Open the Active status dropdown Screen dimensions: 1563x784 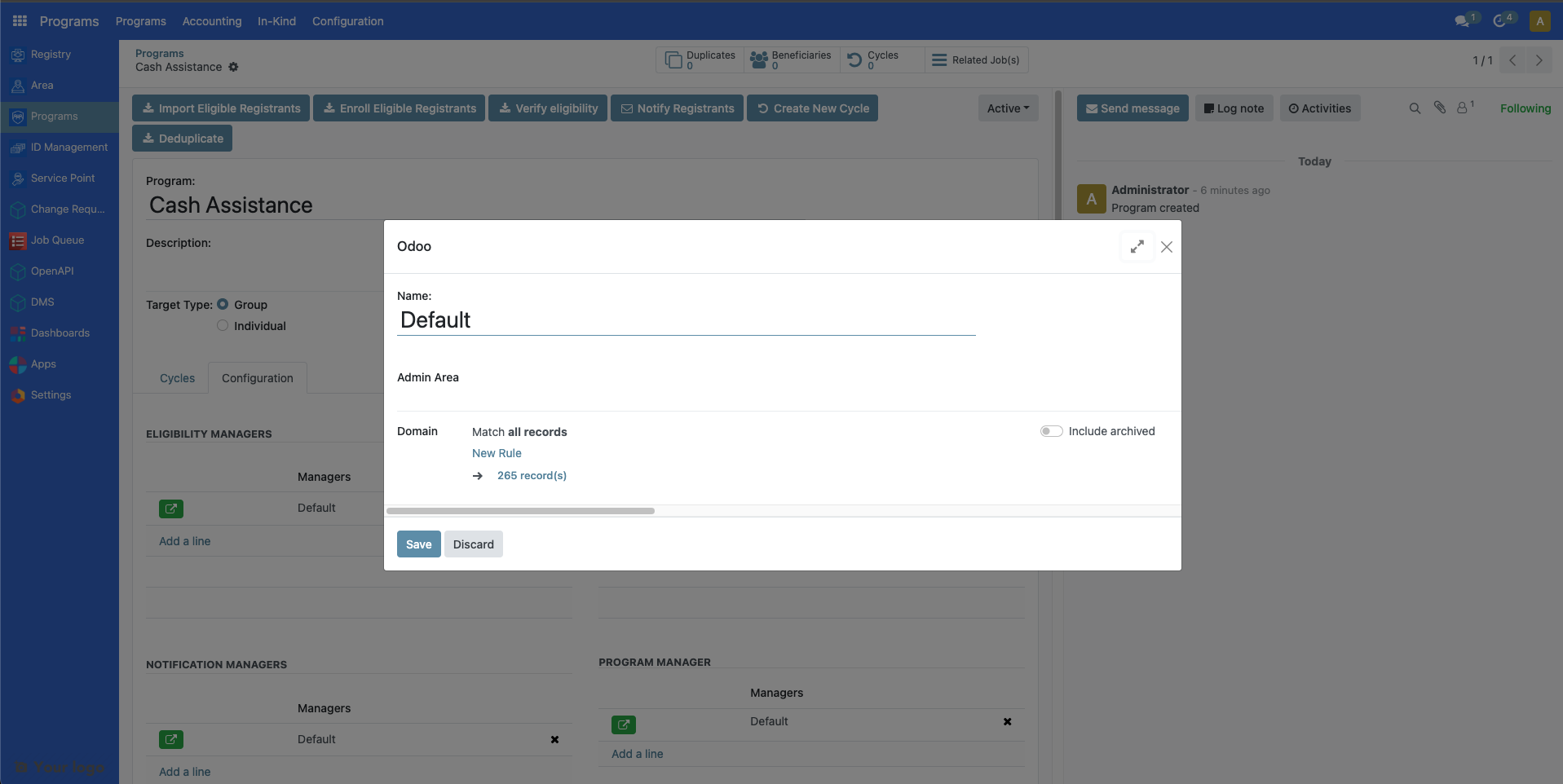pos(1007,108)
